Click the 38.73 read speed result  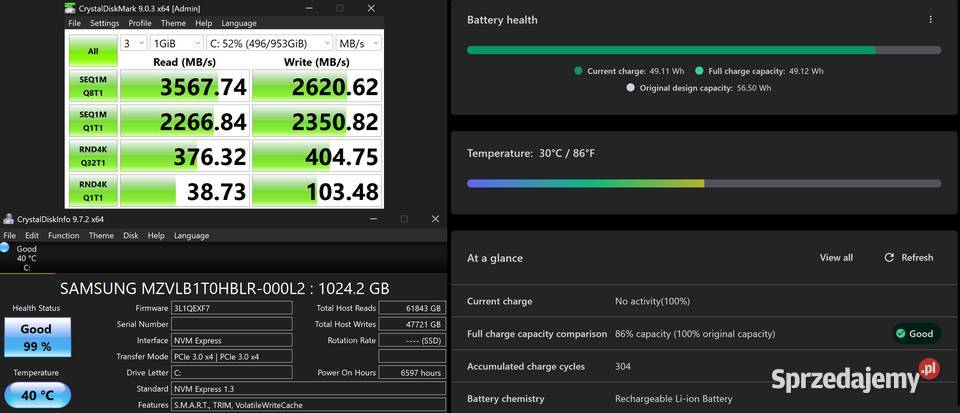(x=184, y=190)
